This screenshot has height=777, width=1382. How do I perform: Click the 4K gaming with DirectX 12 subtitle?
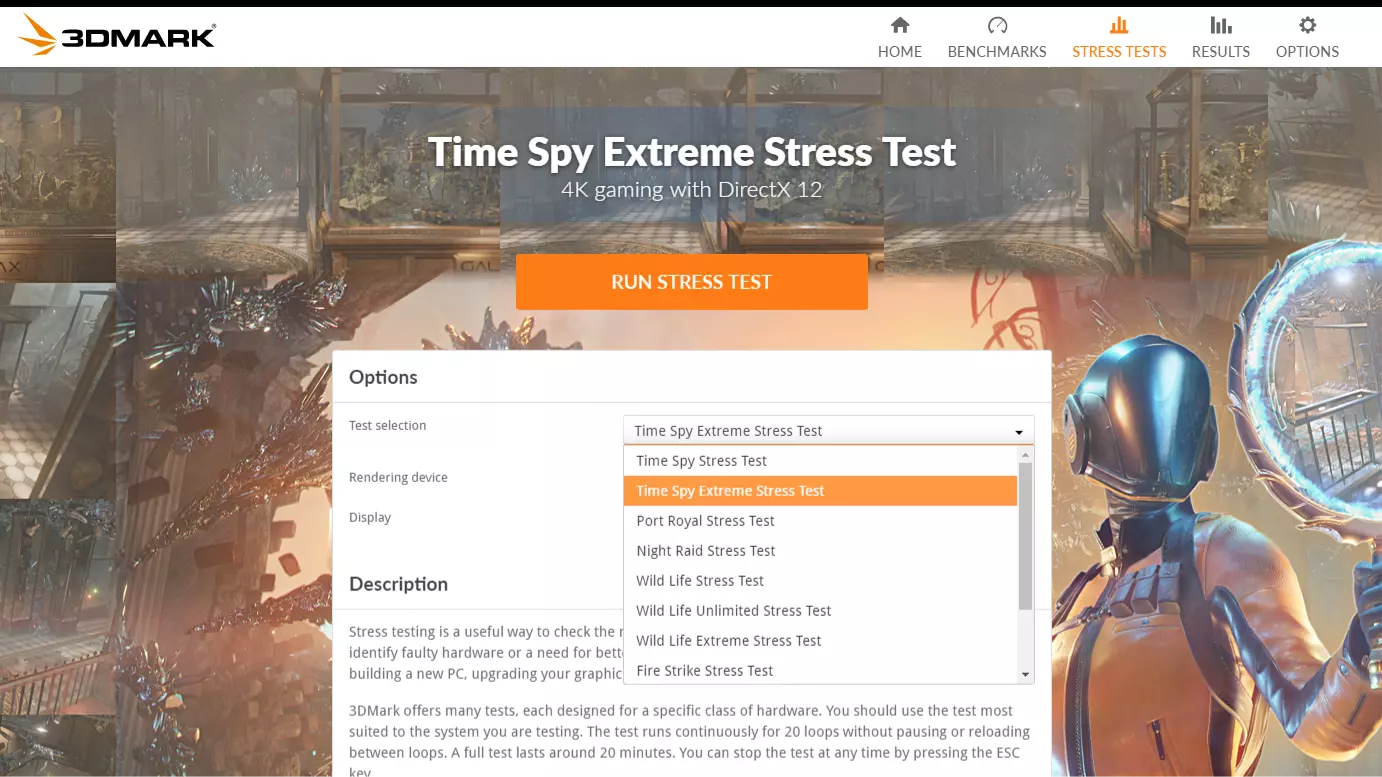(692, 189)
